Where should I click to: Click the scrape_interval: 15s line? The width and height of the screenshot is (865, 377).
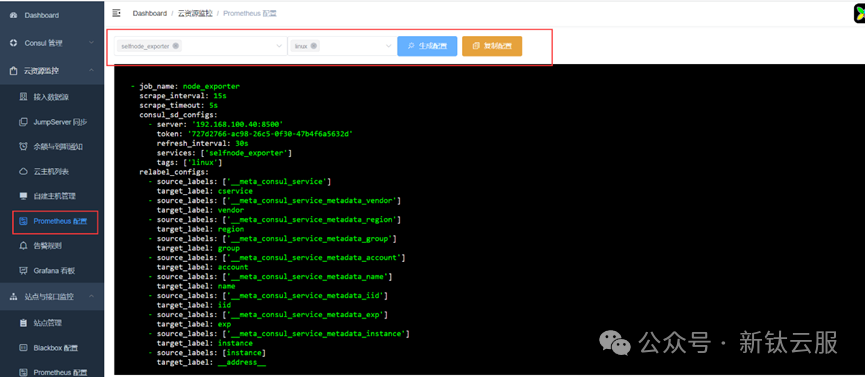(x=183, y=95)
